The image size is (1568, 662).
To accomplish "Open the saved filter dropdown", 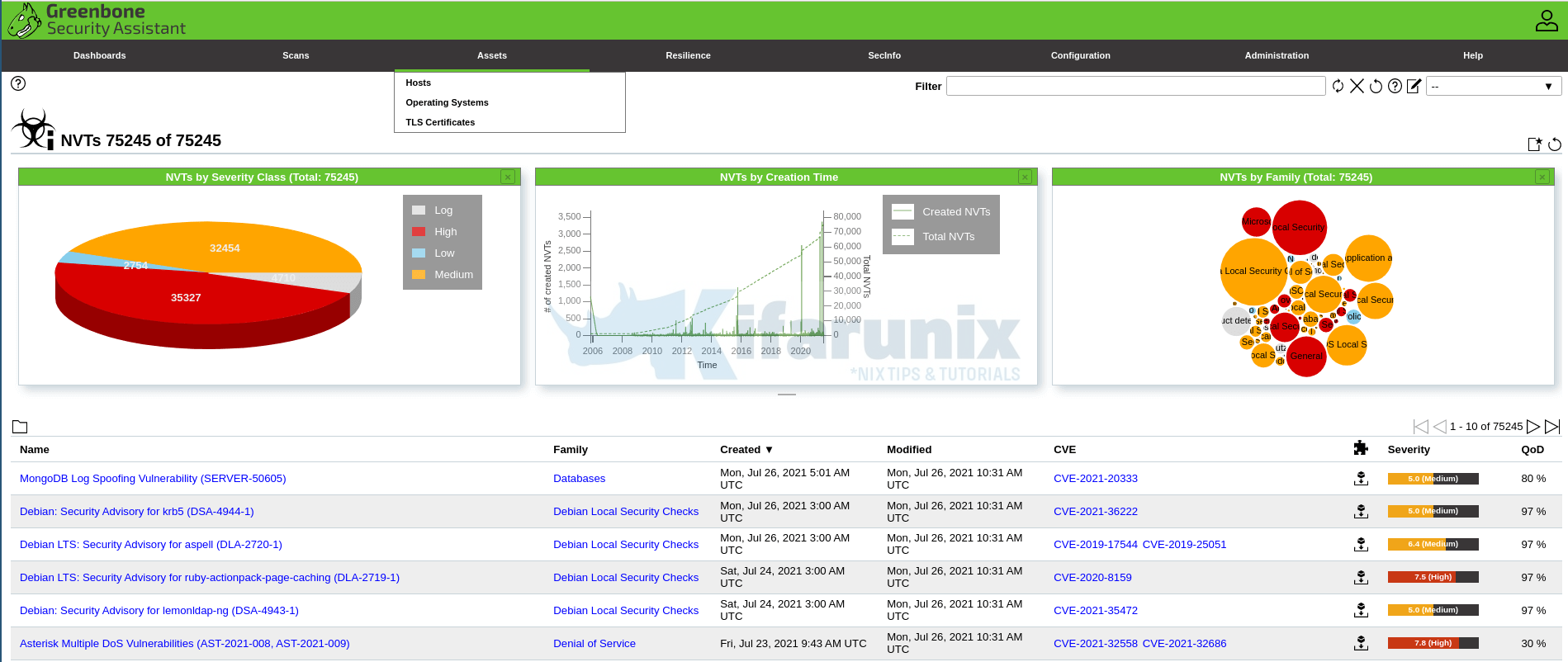I will coord(1494,86).
